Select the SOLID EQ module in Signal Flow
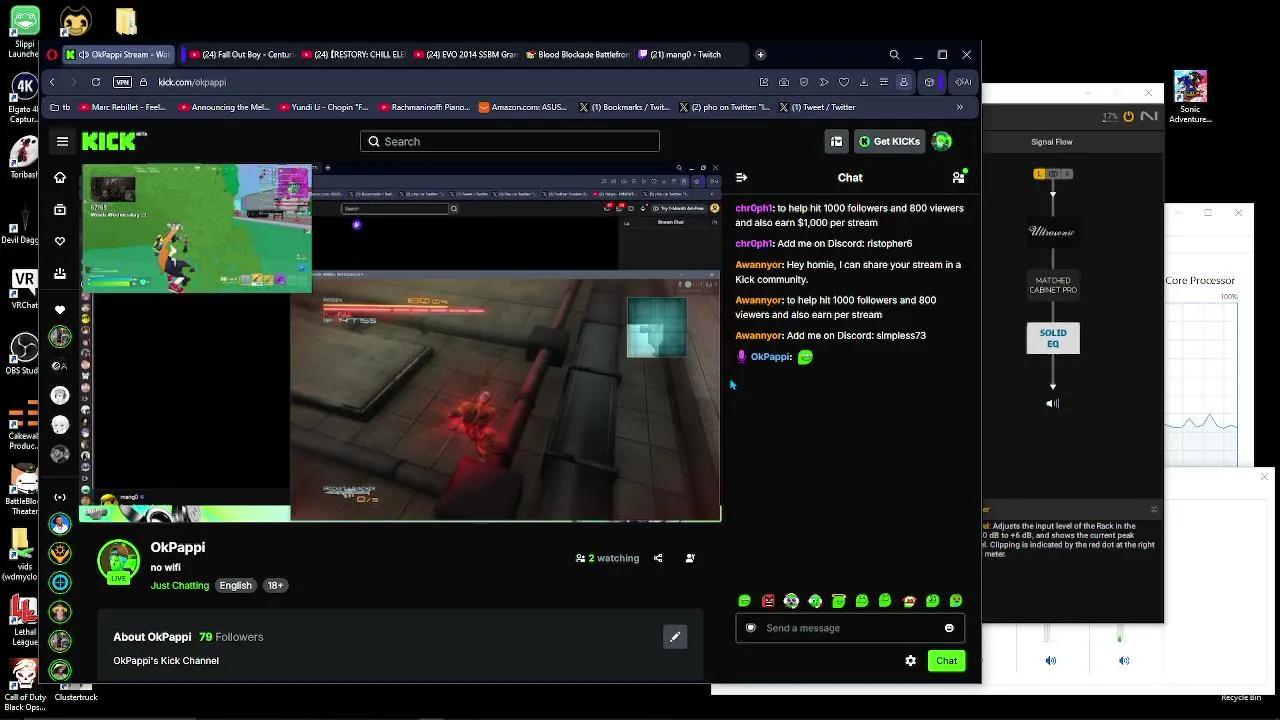The image size is (1280, 720). coord(1053,338)
